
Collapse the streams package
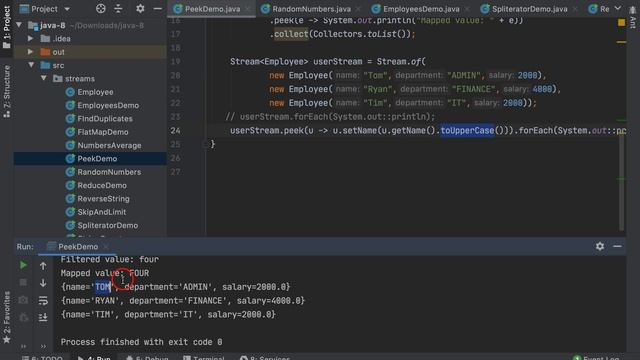(44, 78)
